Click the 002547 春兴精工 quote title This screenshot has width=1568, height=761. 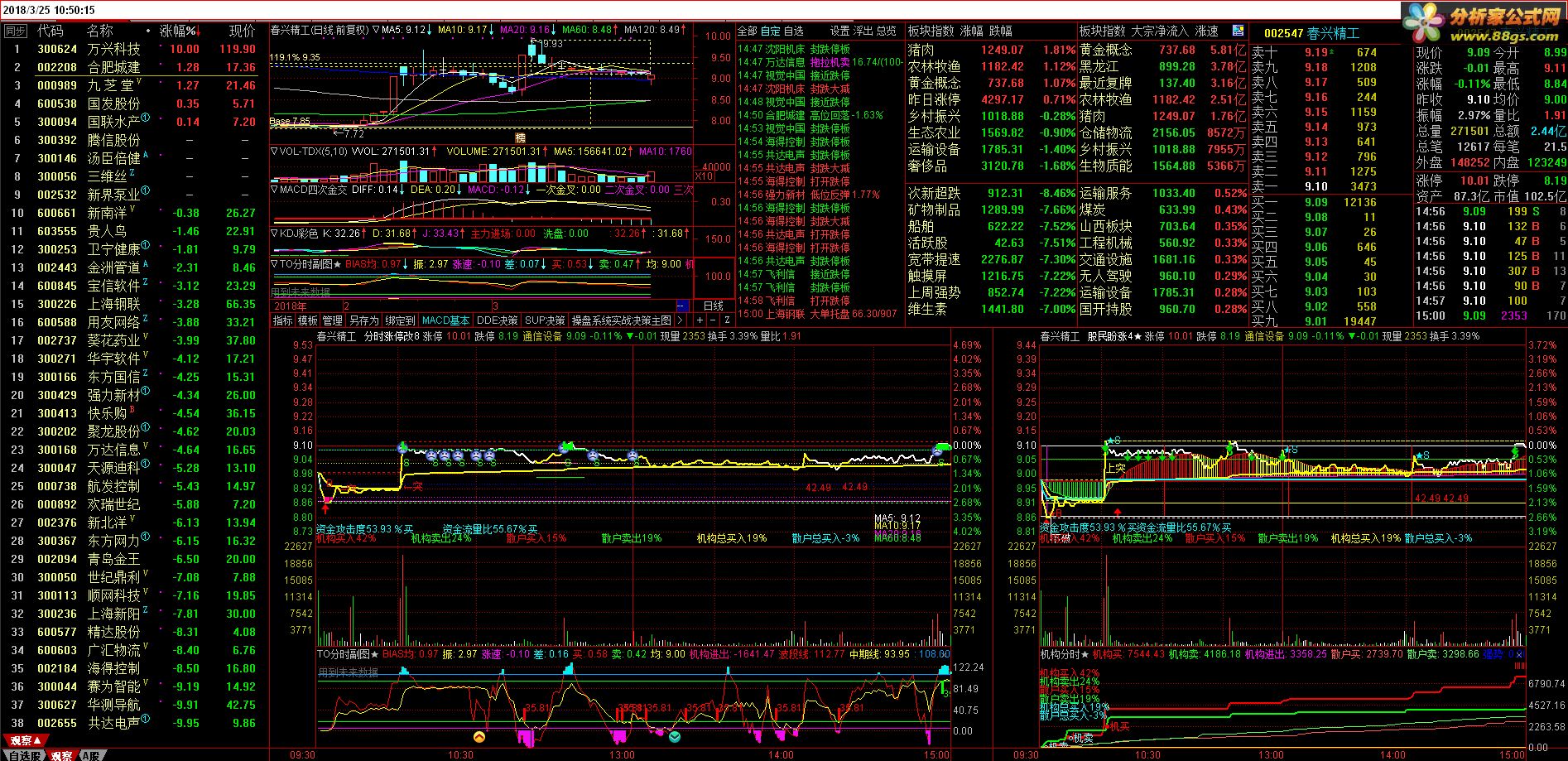(1311, 33)
